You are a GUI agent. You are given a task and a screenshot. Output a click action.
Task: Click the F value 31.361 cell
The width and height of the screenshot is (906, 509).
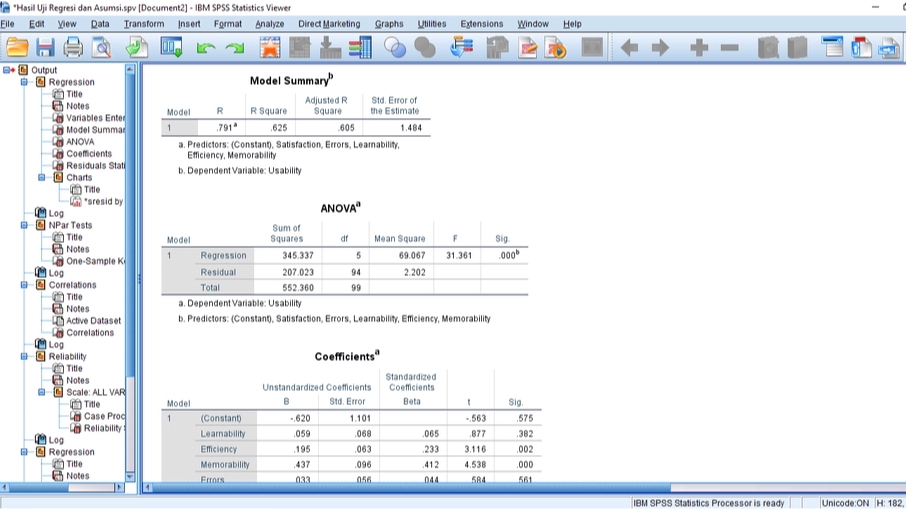(459, 255)
